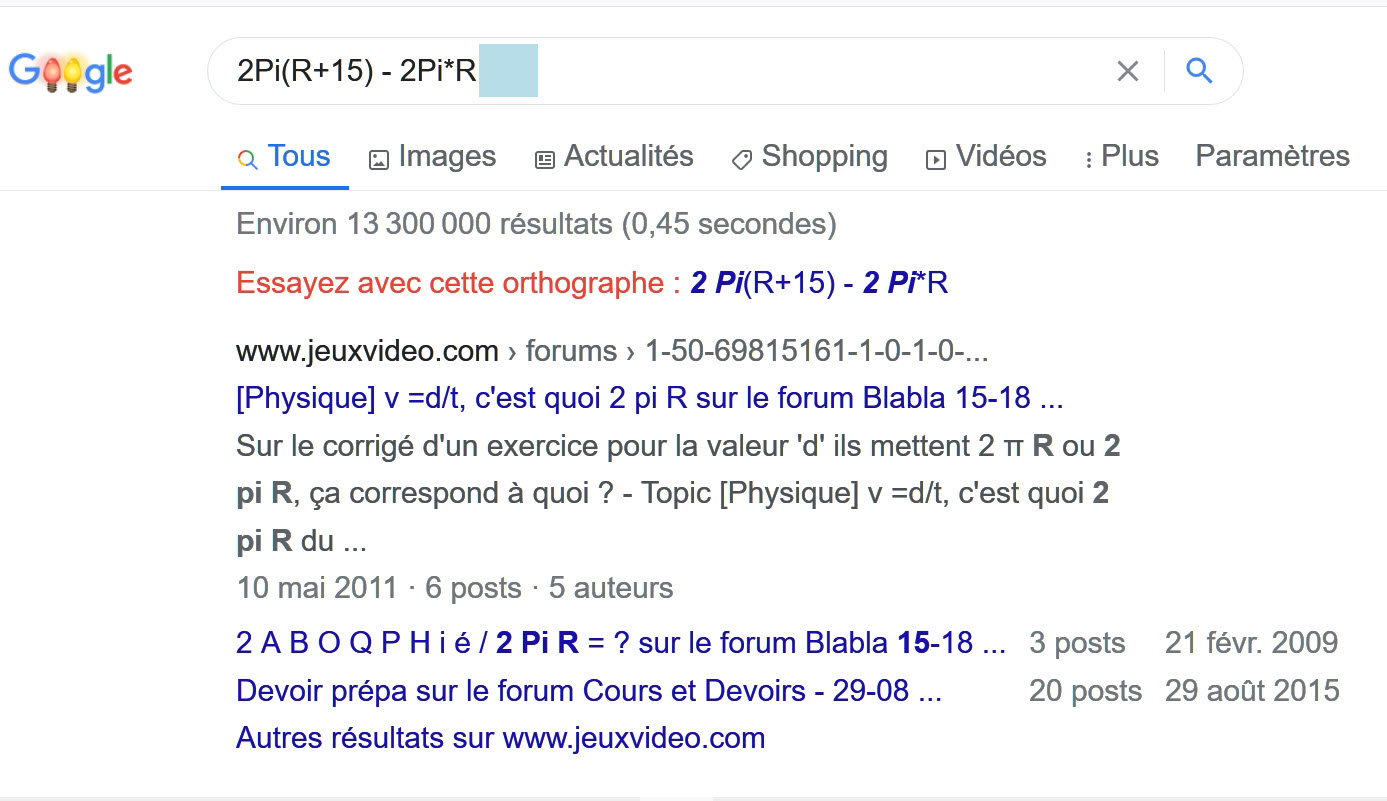1387x801 pixels.
Task: Select the Tous tab
Action: tap(298, 157)
